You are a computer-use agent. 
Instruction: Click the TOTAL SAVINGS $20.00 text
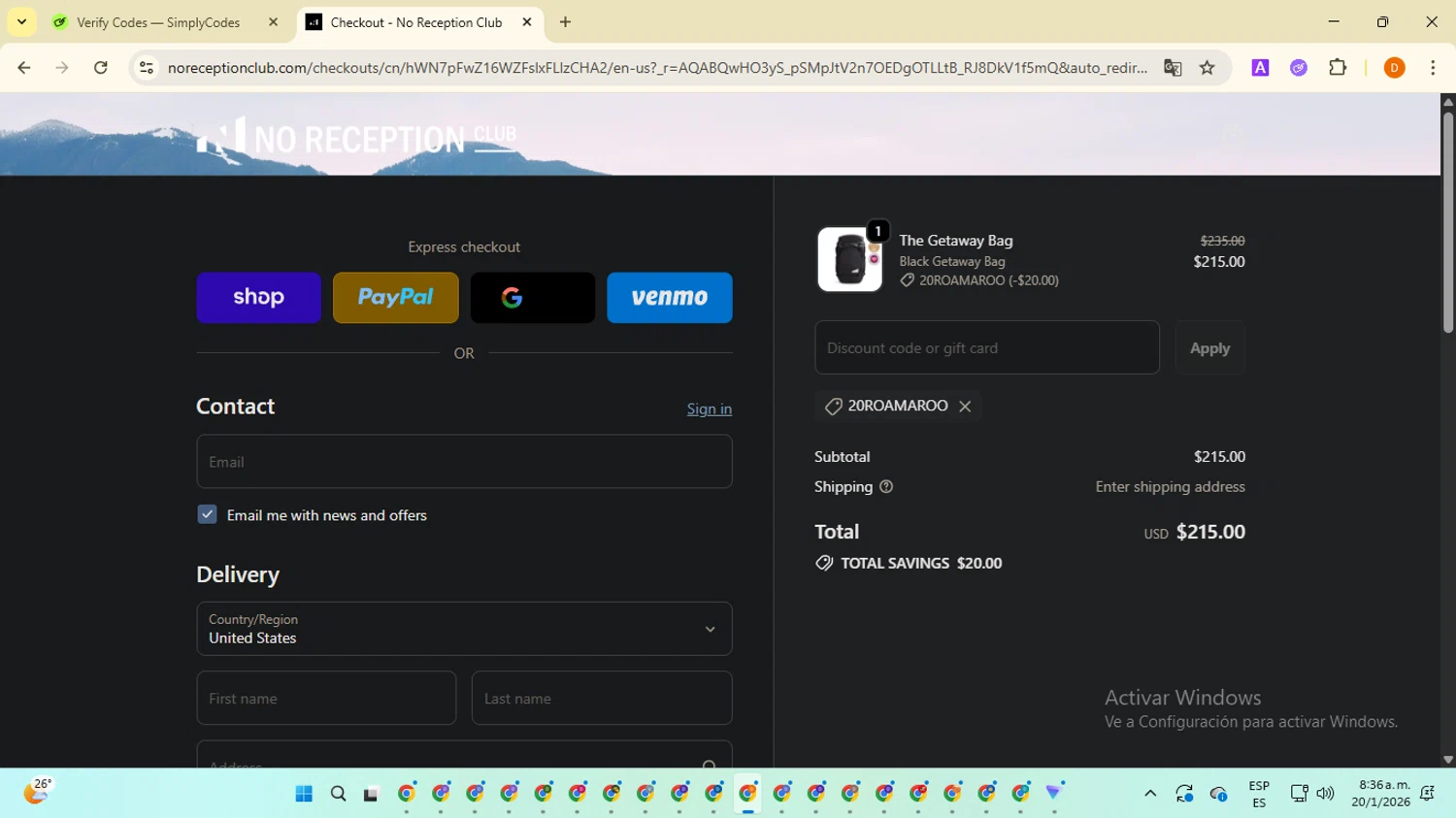click(x=921, y=563)
